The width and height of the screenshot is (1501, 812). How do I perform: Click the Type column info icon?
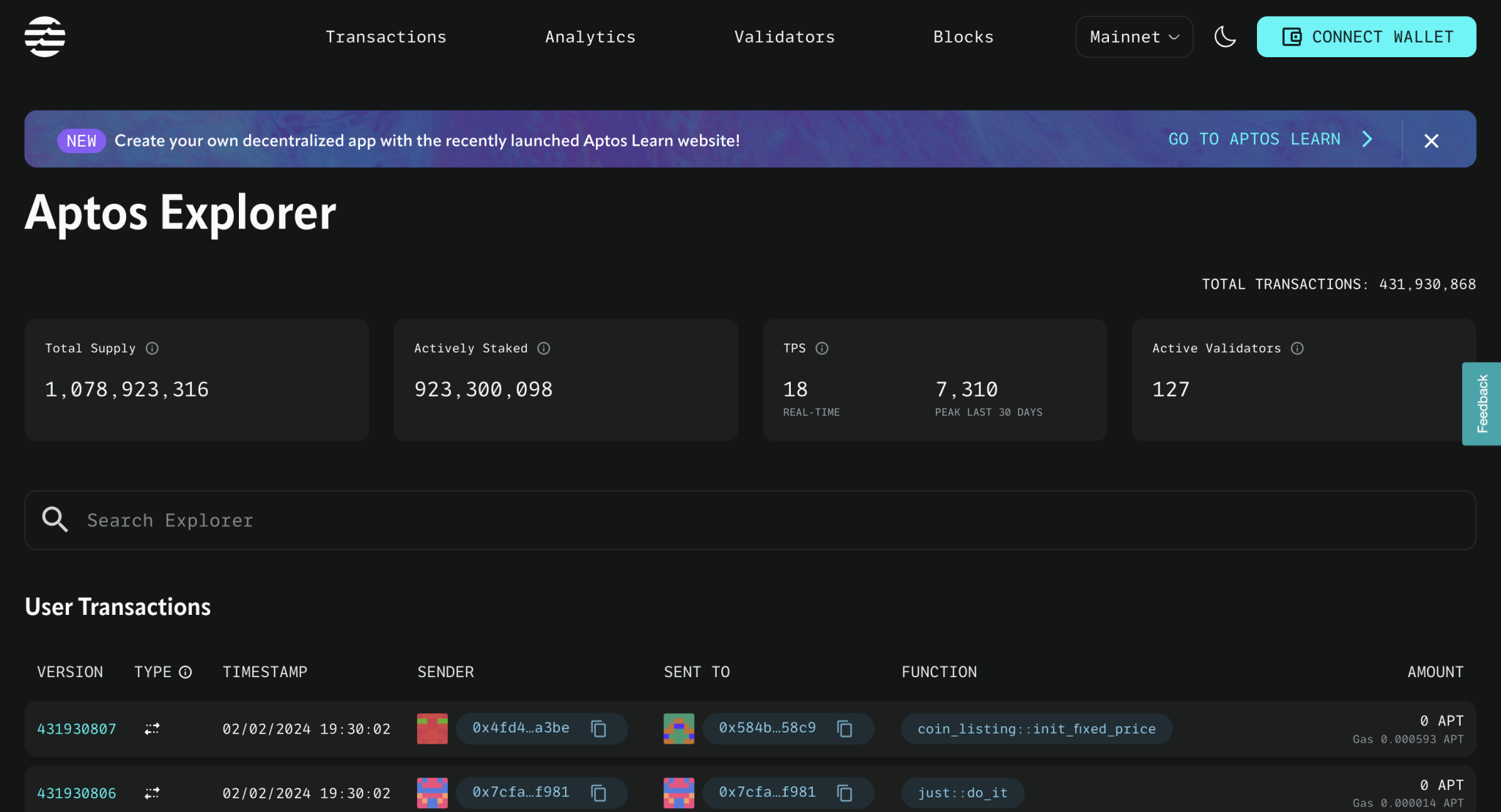(x=185, y=672)
